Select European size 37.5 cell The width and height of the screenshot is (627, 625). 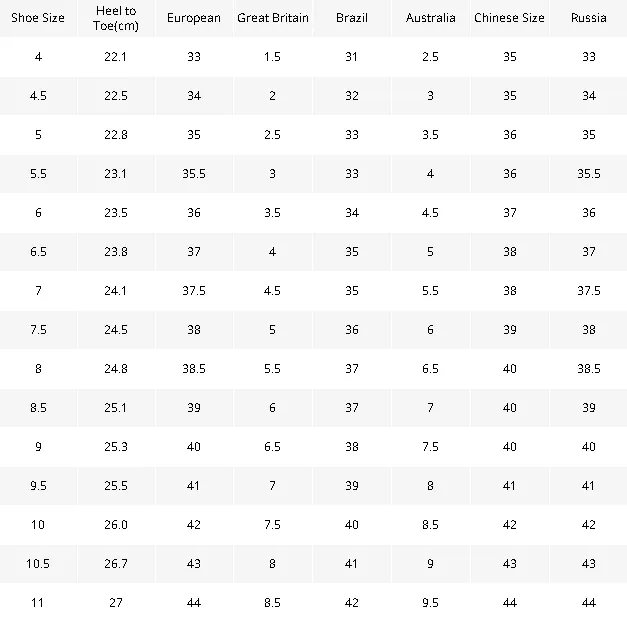tap(194, 291)
